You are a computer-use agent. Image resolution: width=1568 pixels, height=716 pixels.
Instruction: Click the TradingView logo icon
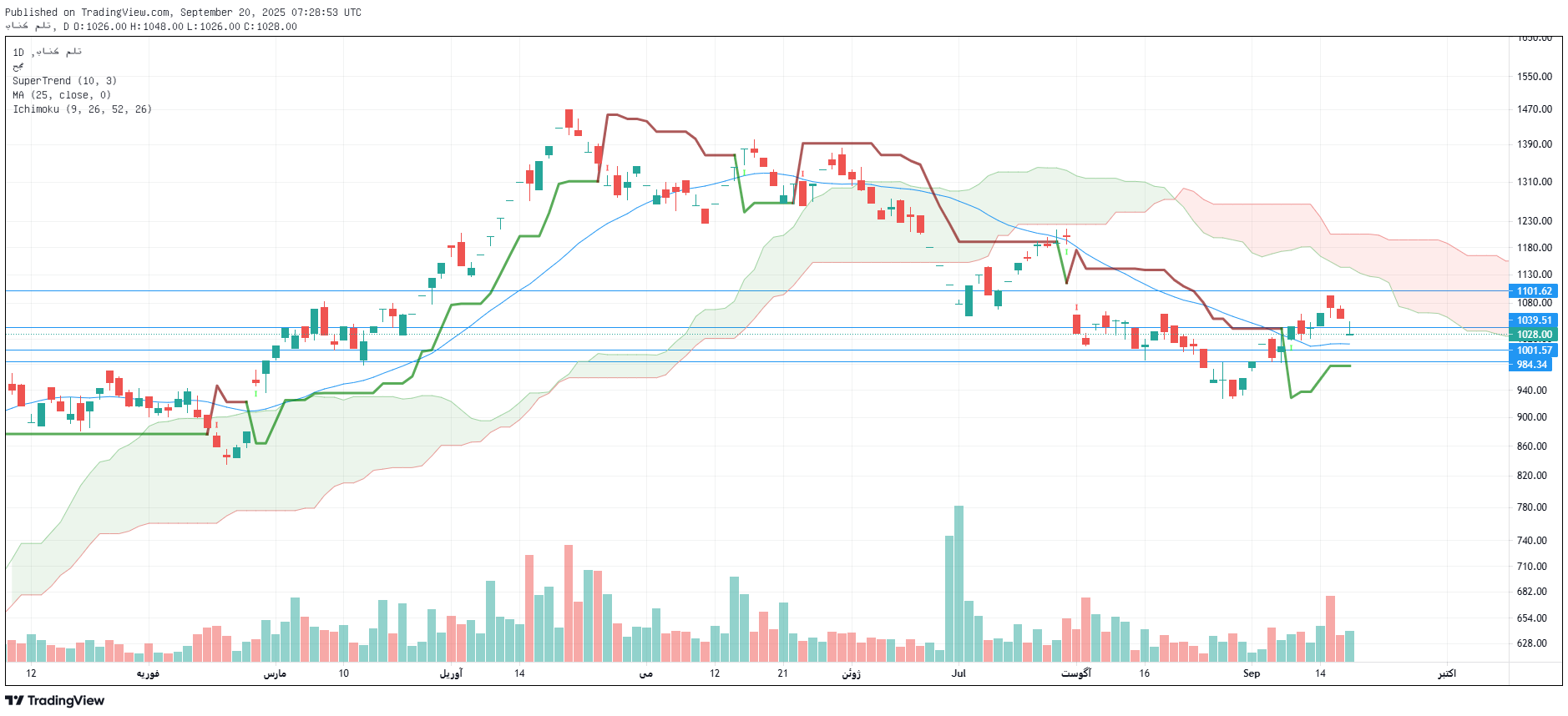pyautogui.click(x=15, y=700)
